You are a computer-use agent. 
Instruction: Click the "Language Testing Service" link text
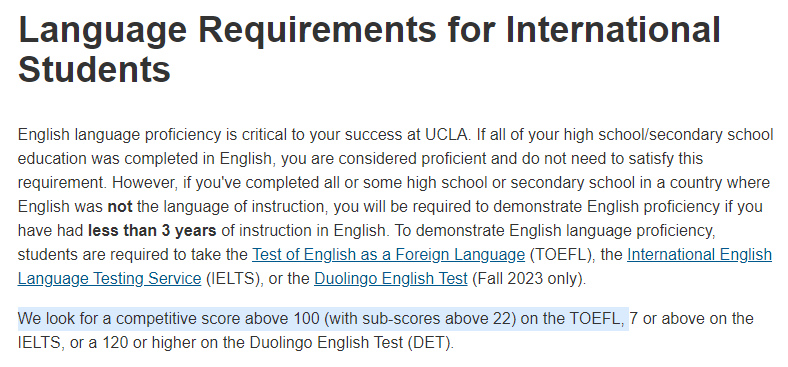pos(110,279)
